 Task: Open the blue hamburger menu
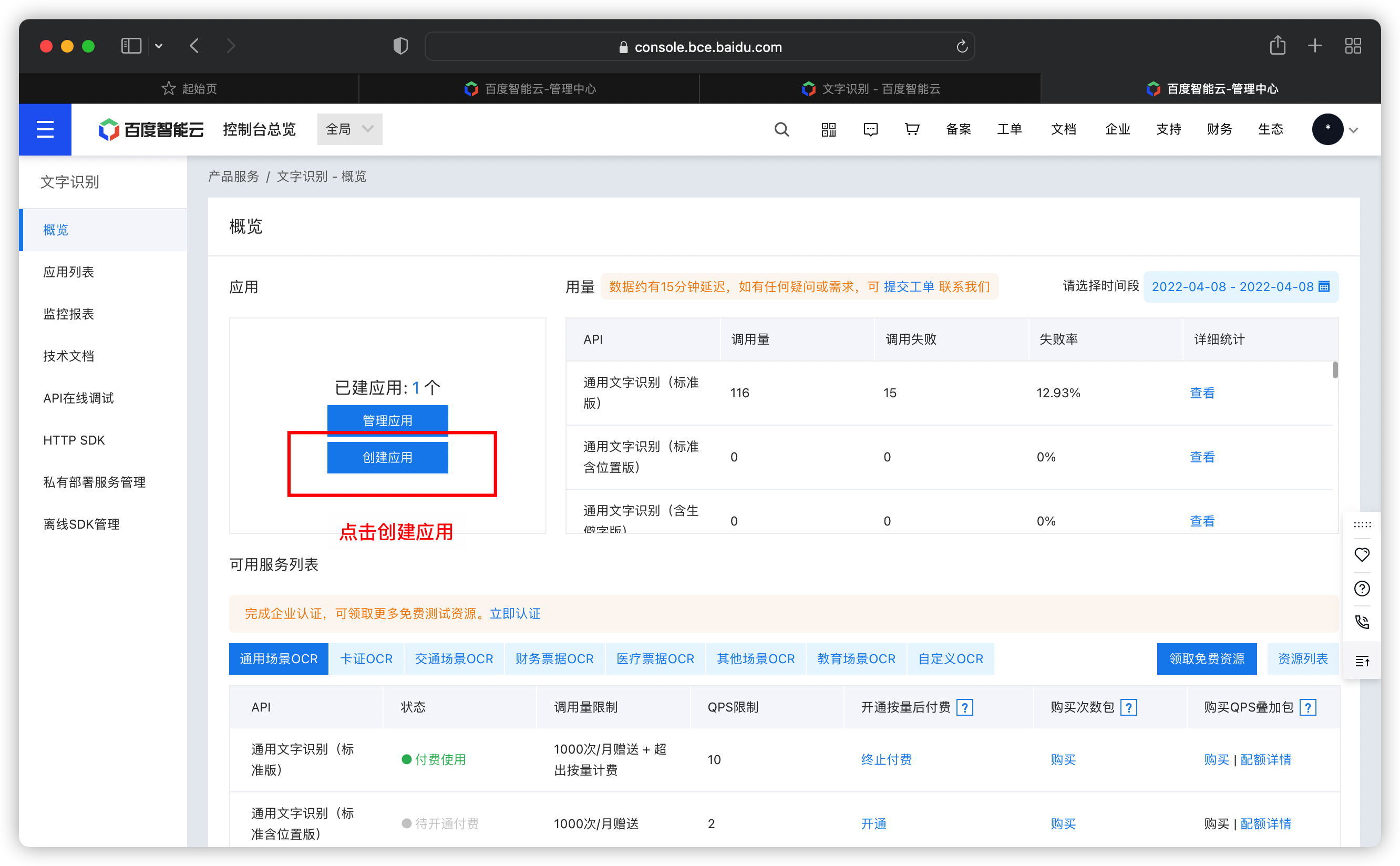tap(45, 129)
